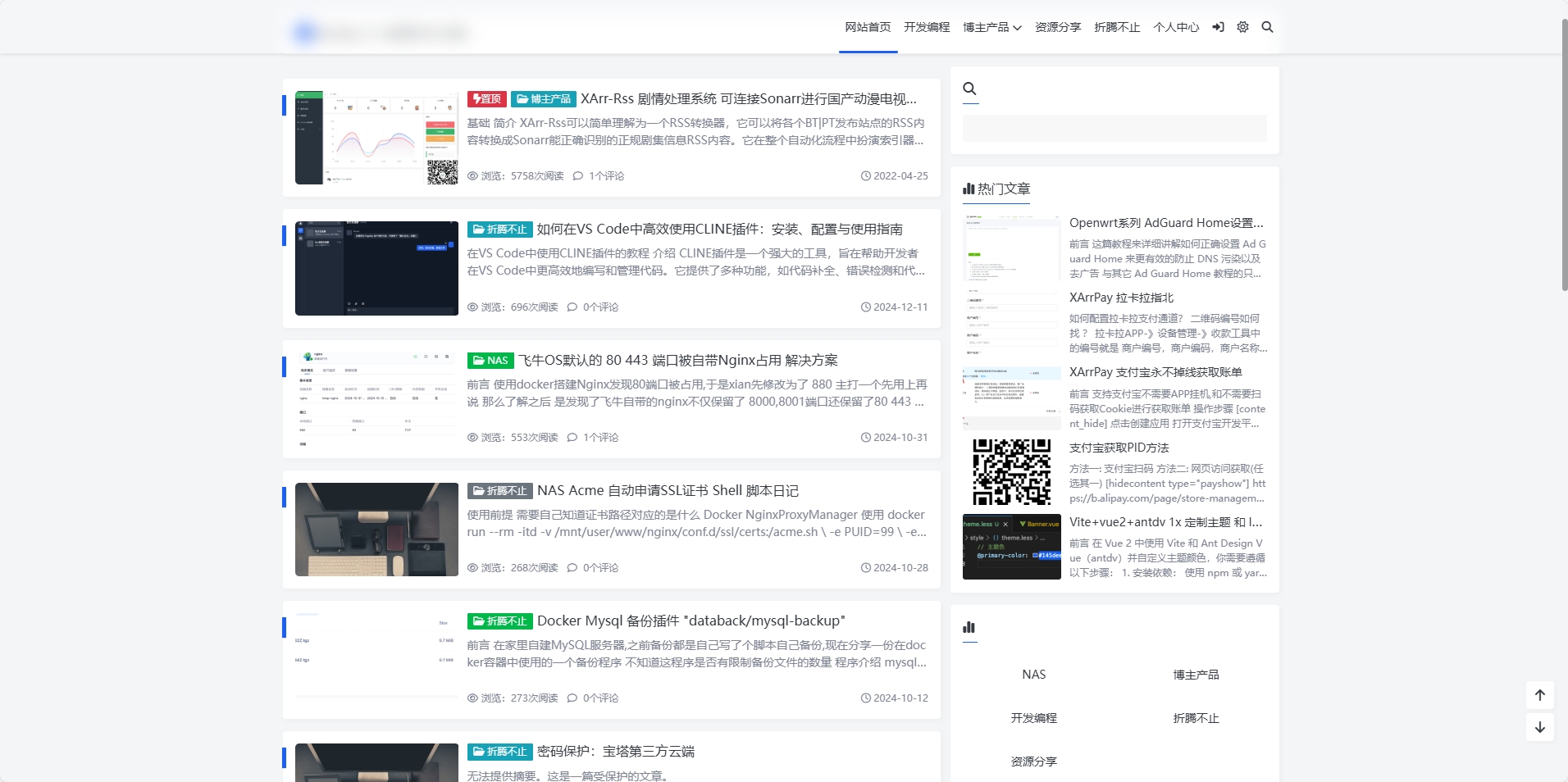Screen dimensions: 1568x782
Task: Select the 博主产品 category in sidebar
Action: [1196, 675]
